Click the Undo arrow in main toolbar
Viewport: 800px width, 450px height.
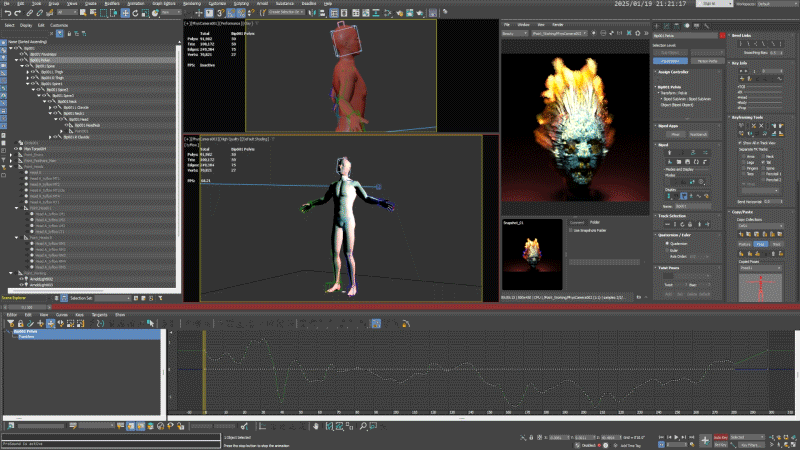click(7, 13)
